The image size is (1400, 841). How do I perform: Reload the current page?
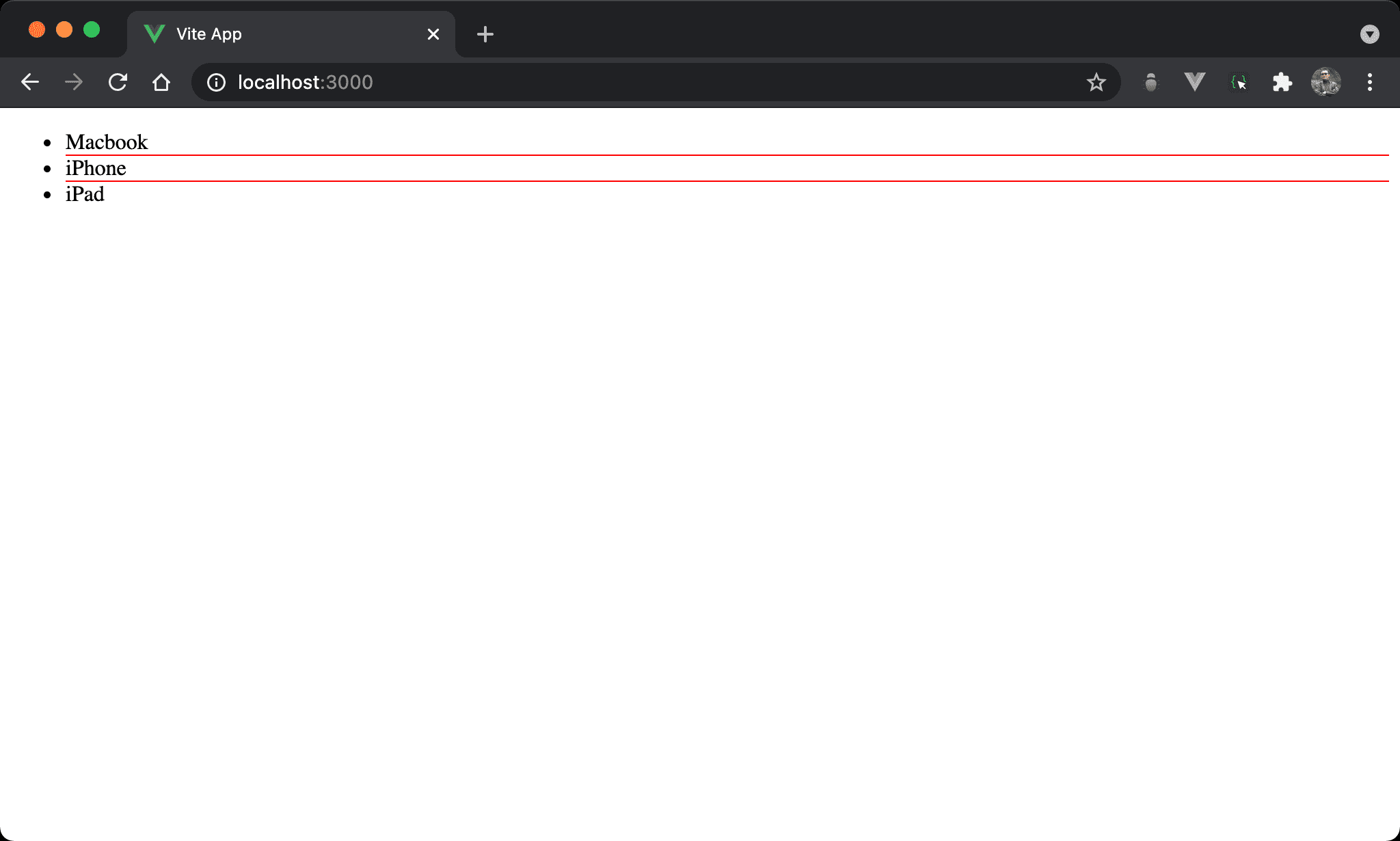[x=118, y=82]
